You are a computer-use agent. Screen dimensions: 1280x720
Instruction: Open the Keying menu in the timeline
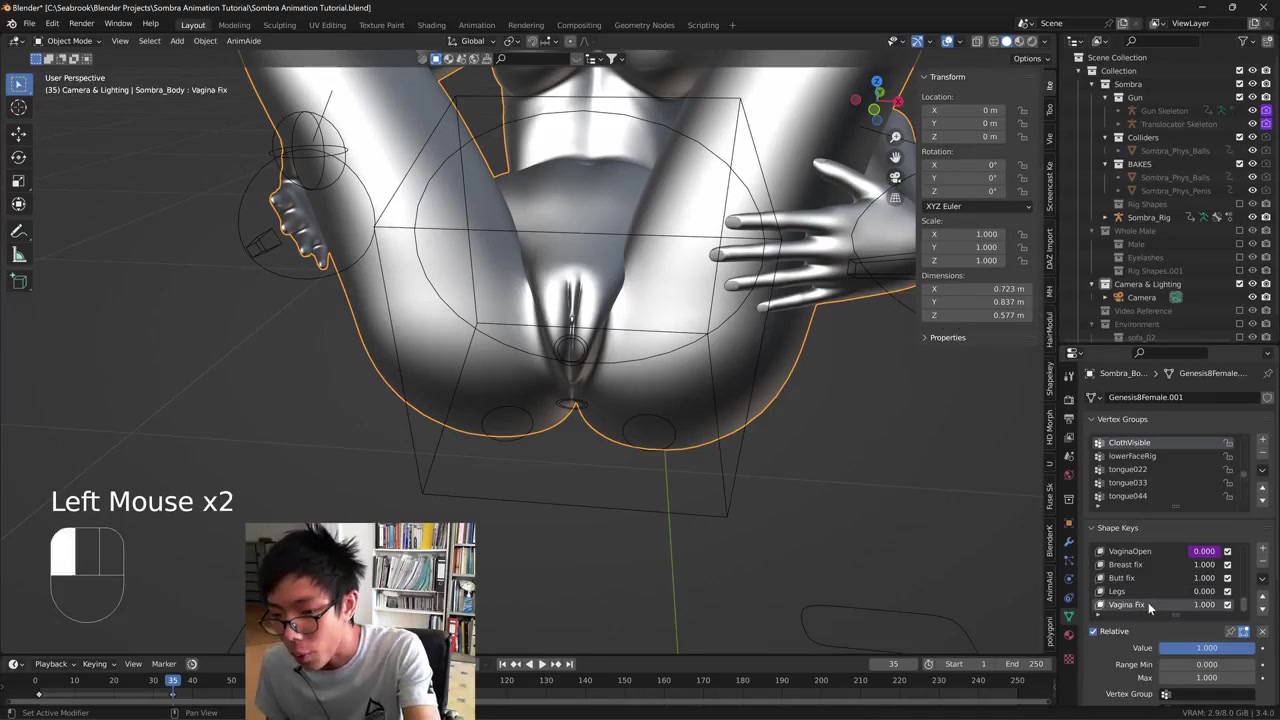tap(97, 664)
